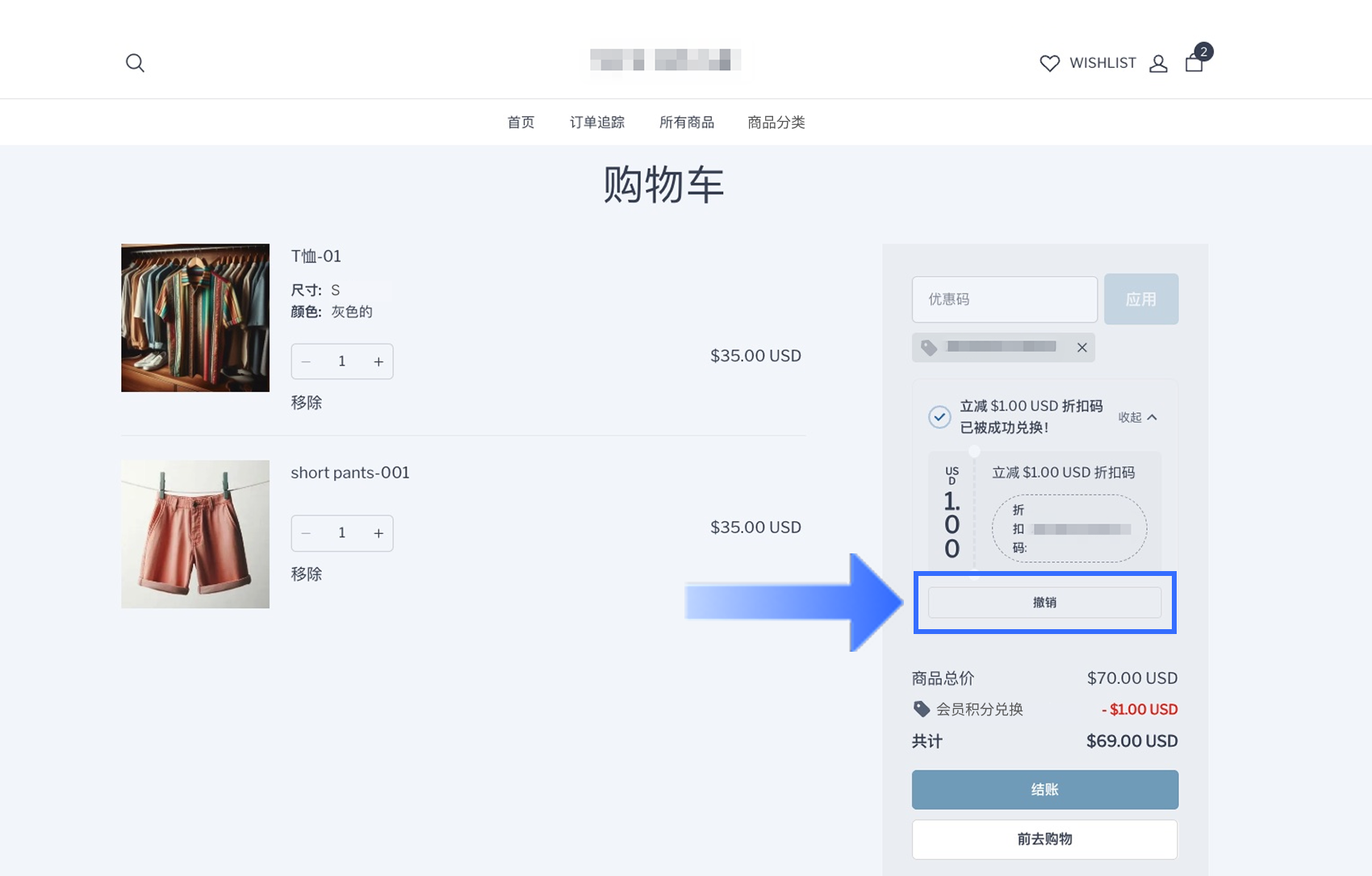The height and width of the screenshot is (876, 1372).
Task: Click the wishlist heart icon
Action: (1049, 63)
